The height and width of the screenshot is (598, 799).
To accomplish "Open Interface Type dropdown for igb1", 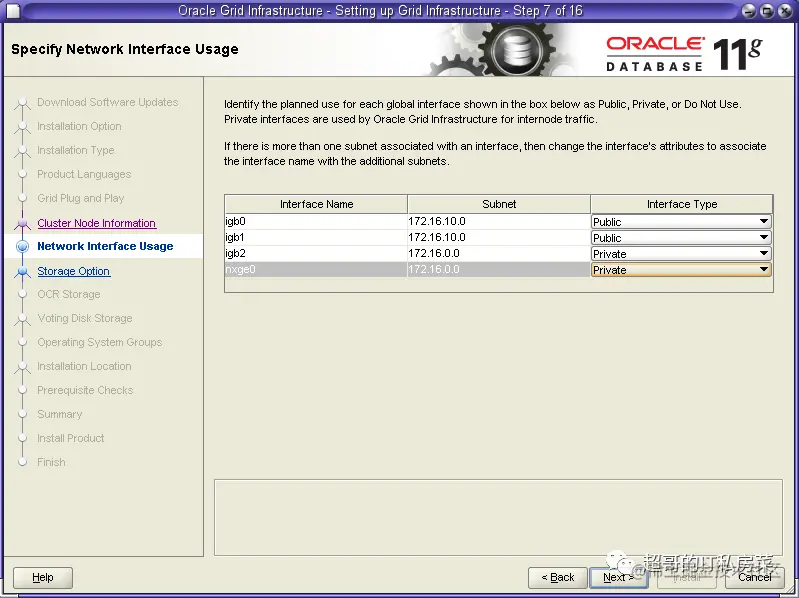I will [681, 237].
